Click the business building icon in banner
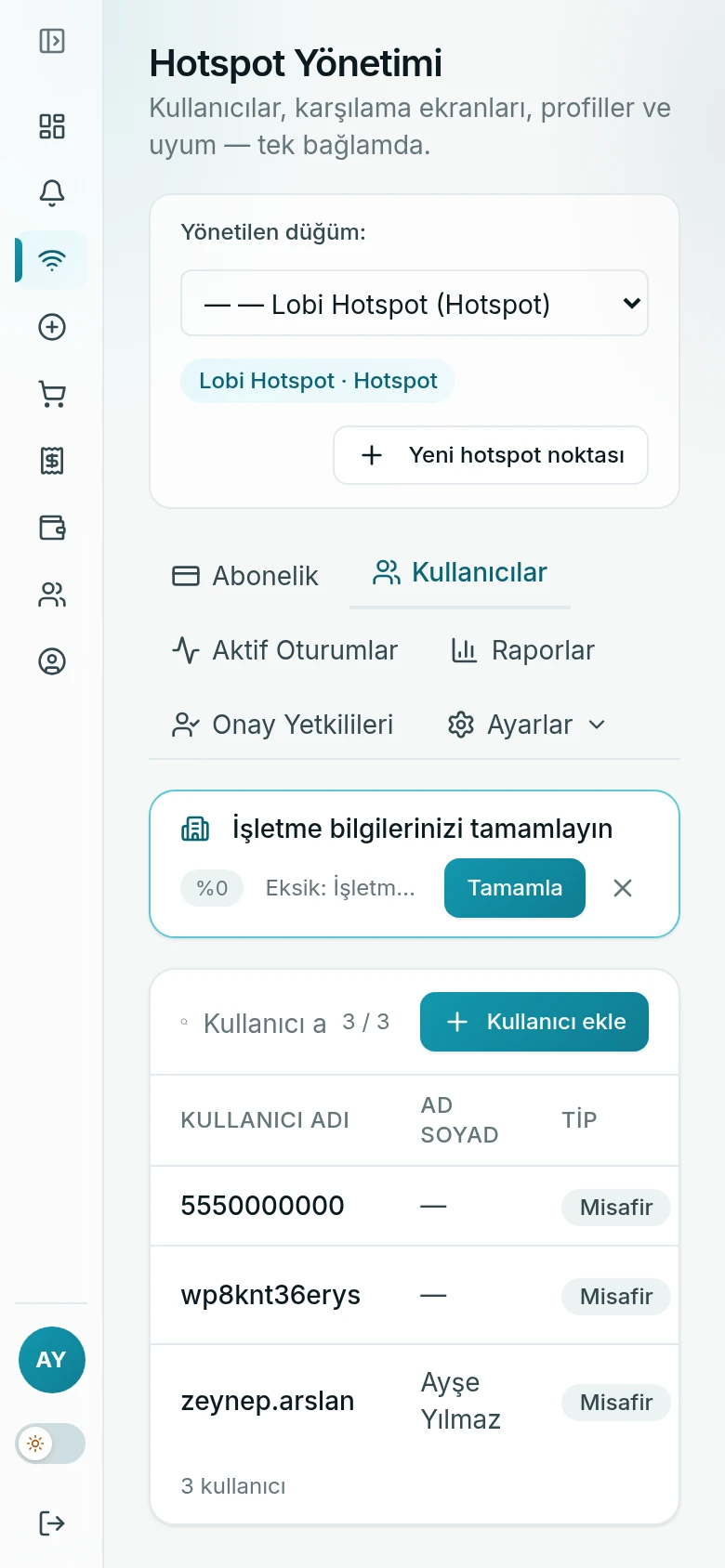 tap(195, 829)
